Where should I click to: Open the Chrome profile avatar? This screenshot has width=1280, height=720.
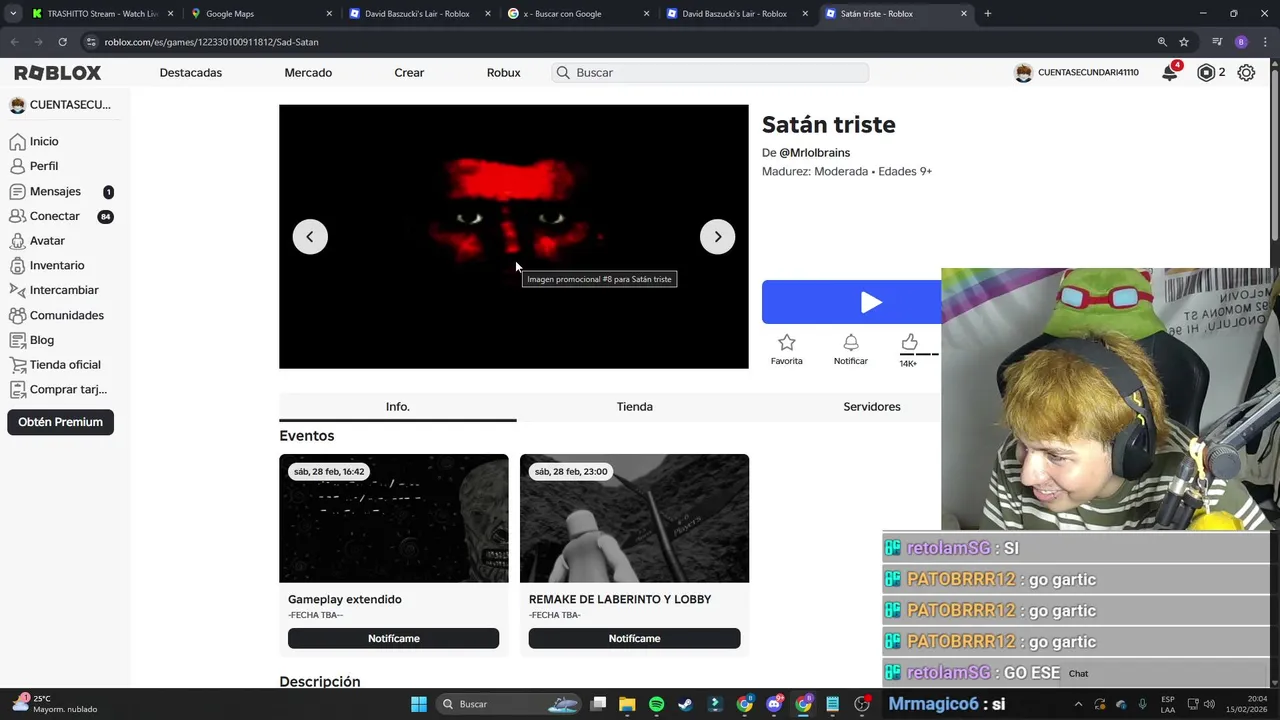tap(1241, 42)
